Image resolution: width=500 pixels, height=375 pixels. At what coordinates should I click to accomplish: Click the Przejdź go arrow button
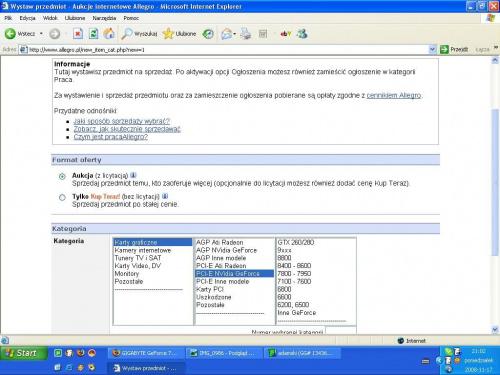point(444,49)
